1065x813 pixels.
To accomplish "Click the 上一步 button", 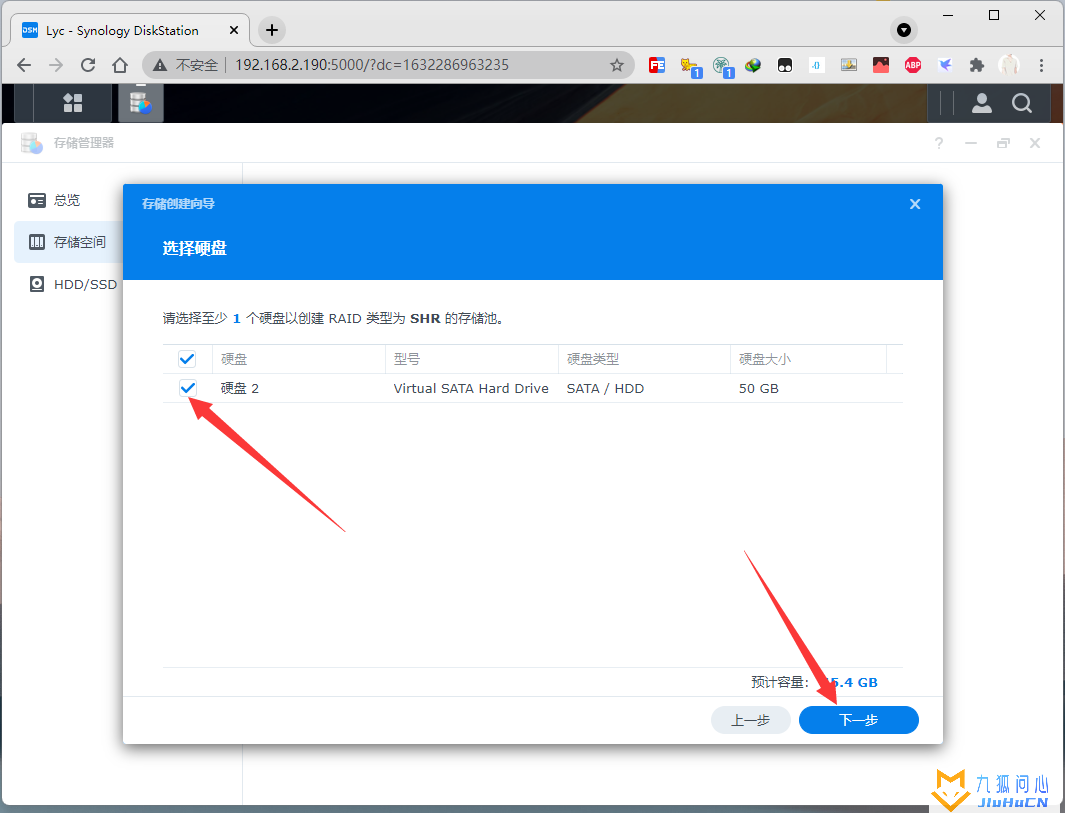I will pyautogui.click(x=751, y=720).
